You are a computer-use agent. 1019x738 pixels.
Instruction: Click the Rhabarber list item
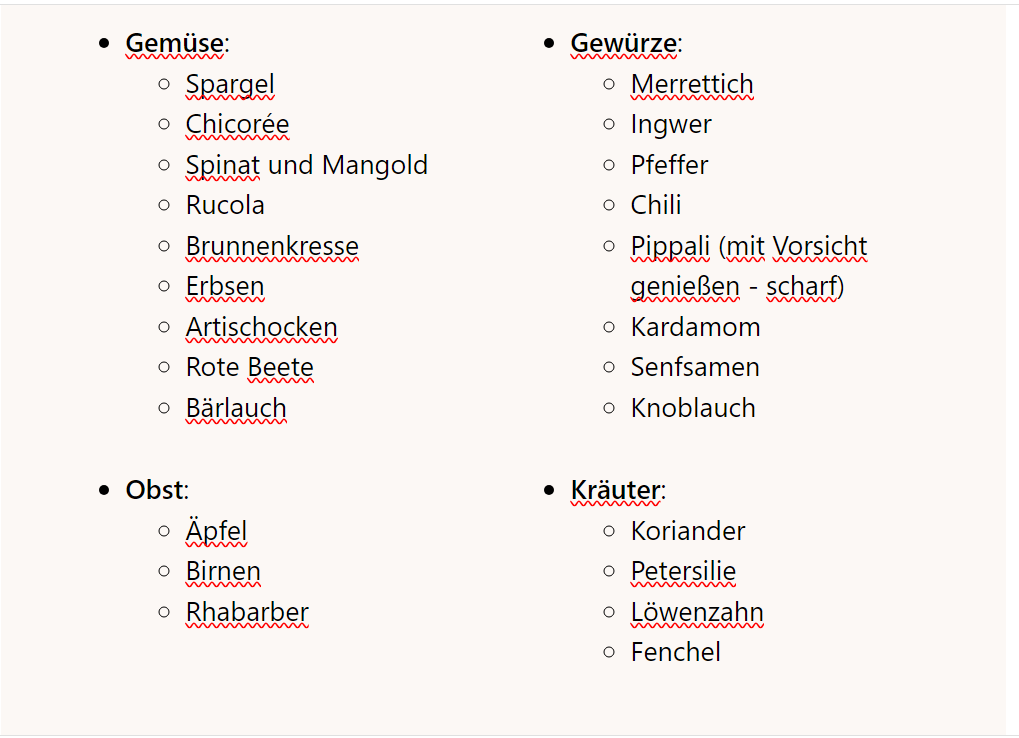pos(247,612)
